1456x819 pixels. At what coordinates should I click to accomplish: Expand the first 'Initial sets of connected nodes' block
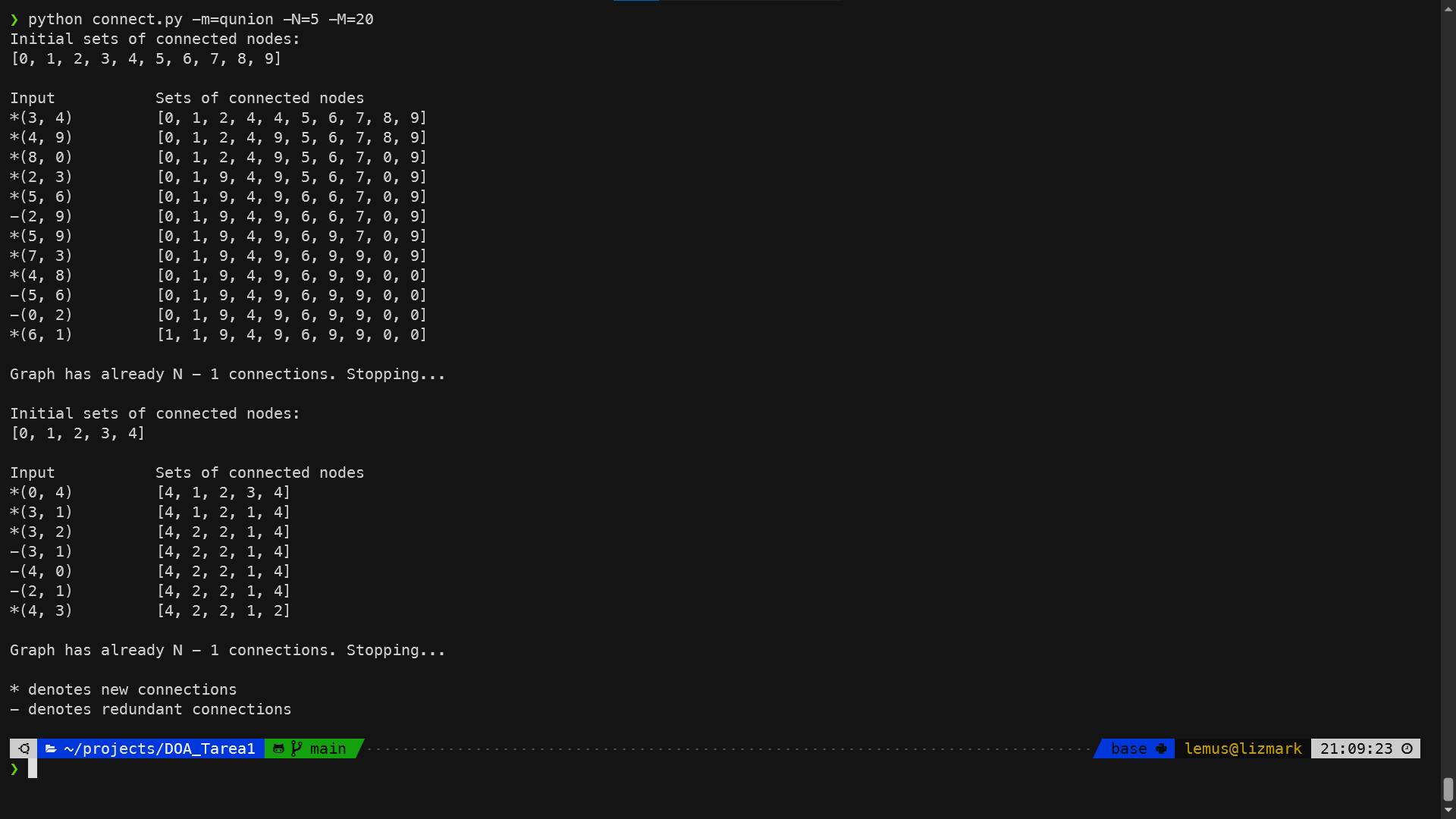click(x=154, y=39)
